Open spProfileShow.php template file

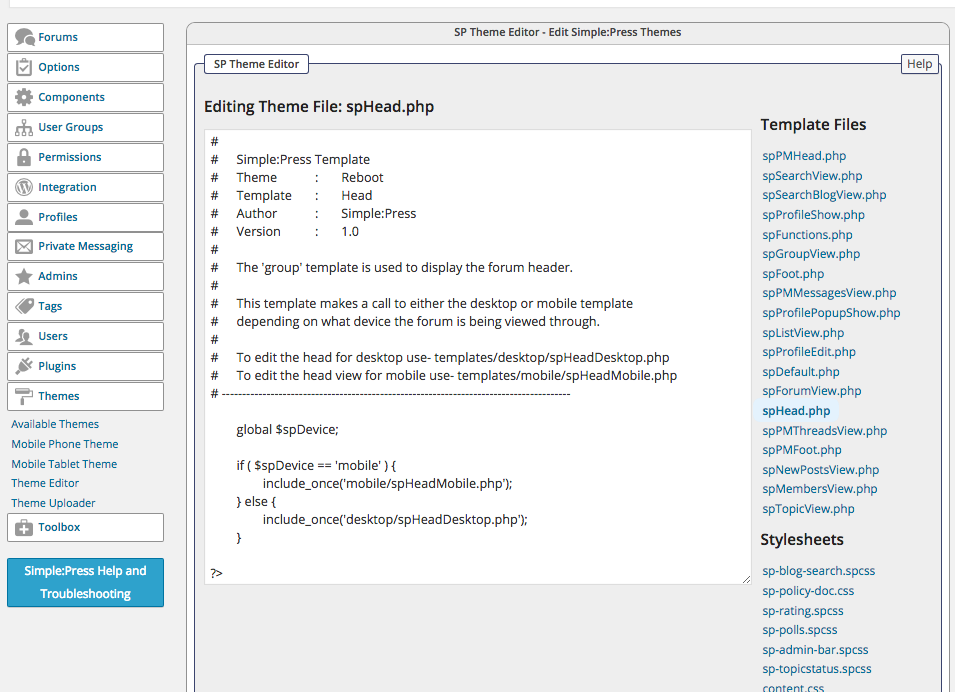pyautogui.click(x=813, y=215)
